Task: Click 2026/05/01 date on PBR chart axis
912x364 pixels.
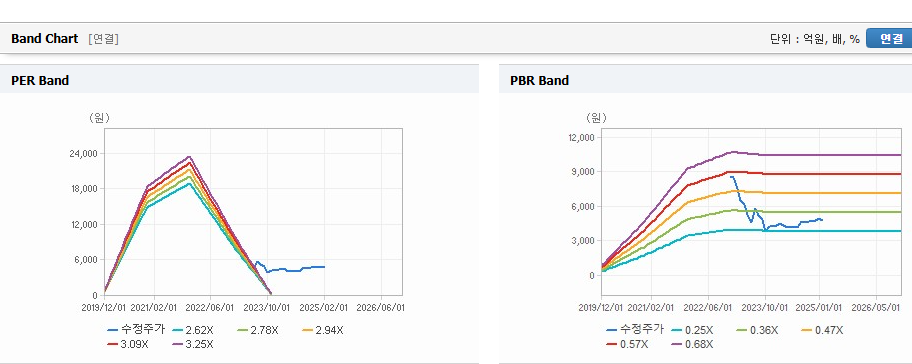Action: [877, 307]
